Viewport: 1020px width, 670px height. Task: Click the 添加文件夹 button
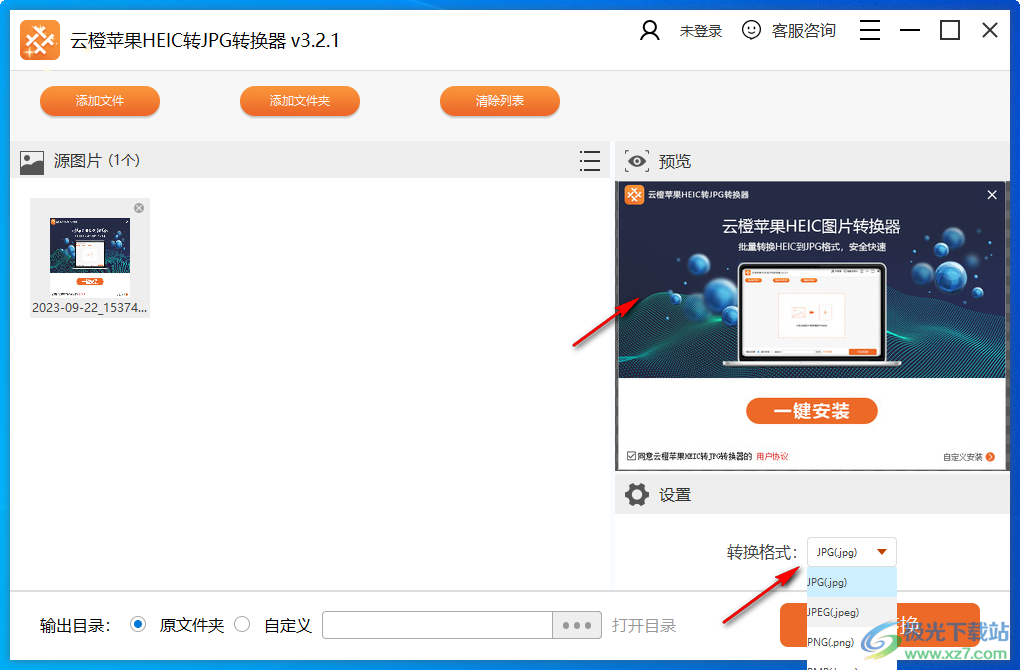tap(300, 101)
